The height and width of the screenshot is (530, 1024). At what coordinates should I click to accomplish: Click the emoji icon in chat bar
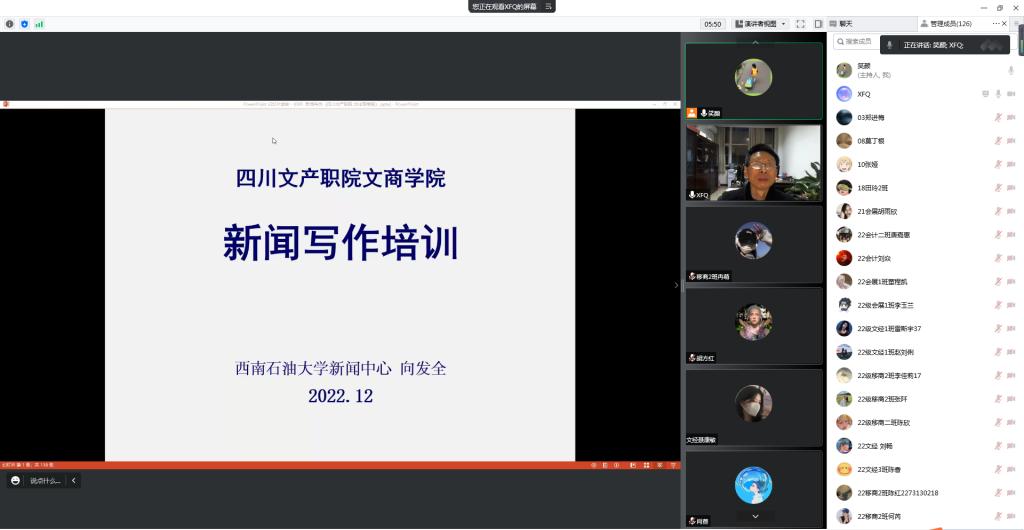click(x=15, y=481)
